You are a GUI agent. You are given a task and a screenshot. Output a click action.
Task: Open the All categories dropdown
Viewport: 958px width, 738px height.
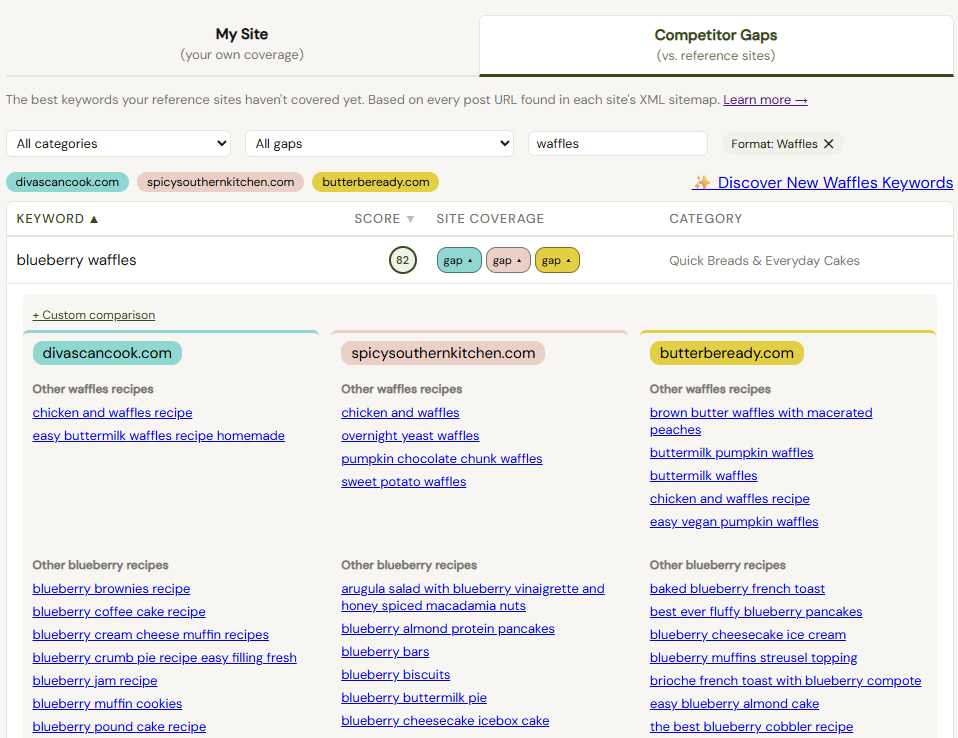click(x=119, y=144)
